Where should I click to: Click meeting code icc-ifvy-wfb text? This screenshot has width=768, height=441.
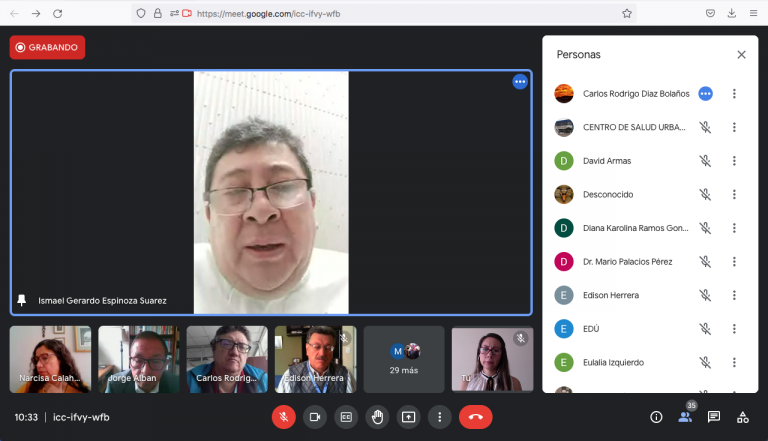pos(81,417)
